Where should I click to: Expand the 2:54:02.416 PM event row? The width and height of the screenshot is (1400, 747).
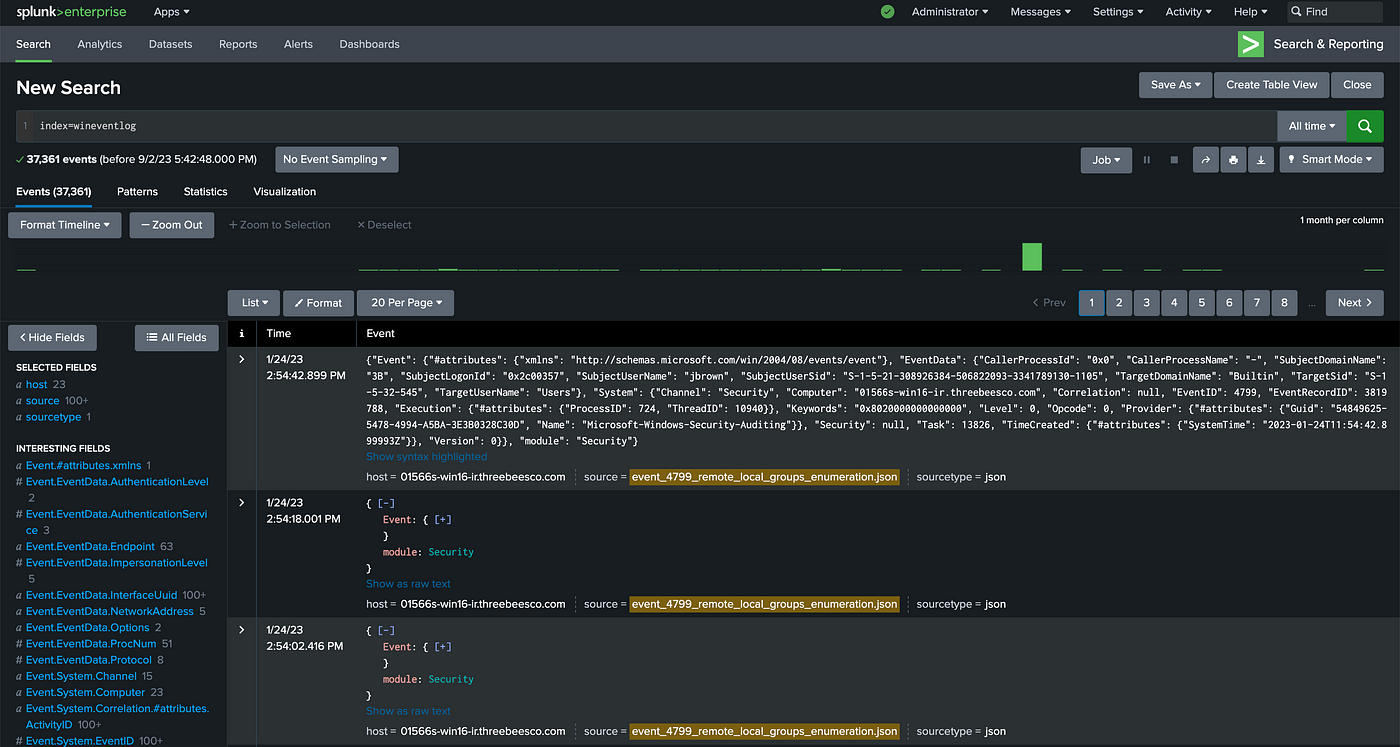point(241,629)
